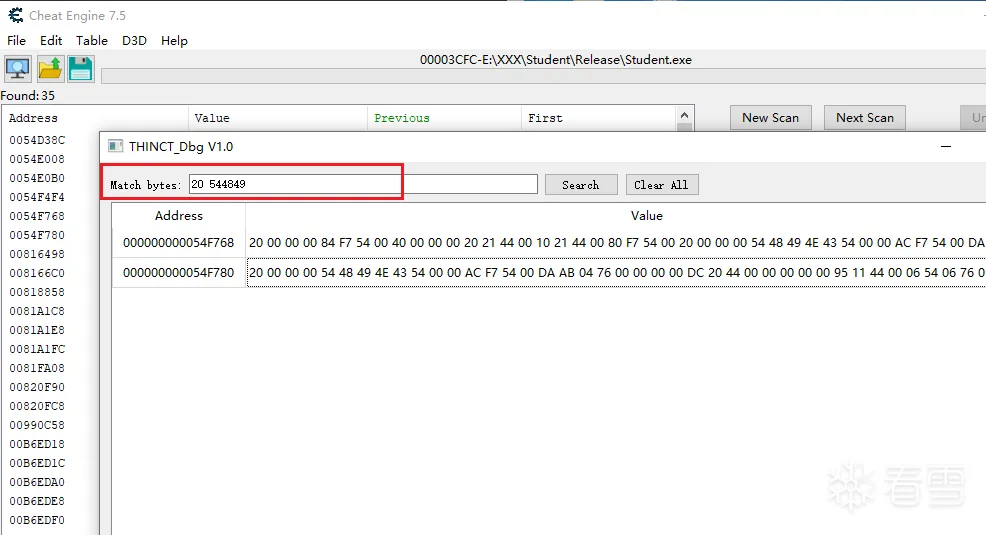The width and height of the screenshot is (986, 535).
Task: Select address 00B6EDF0 in scan list
Action: click(x=37, y=520)
